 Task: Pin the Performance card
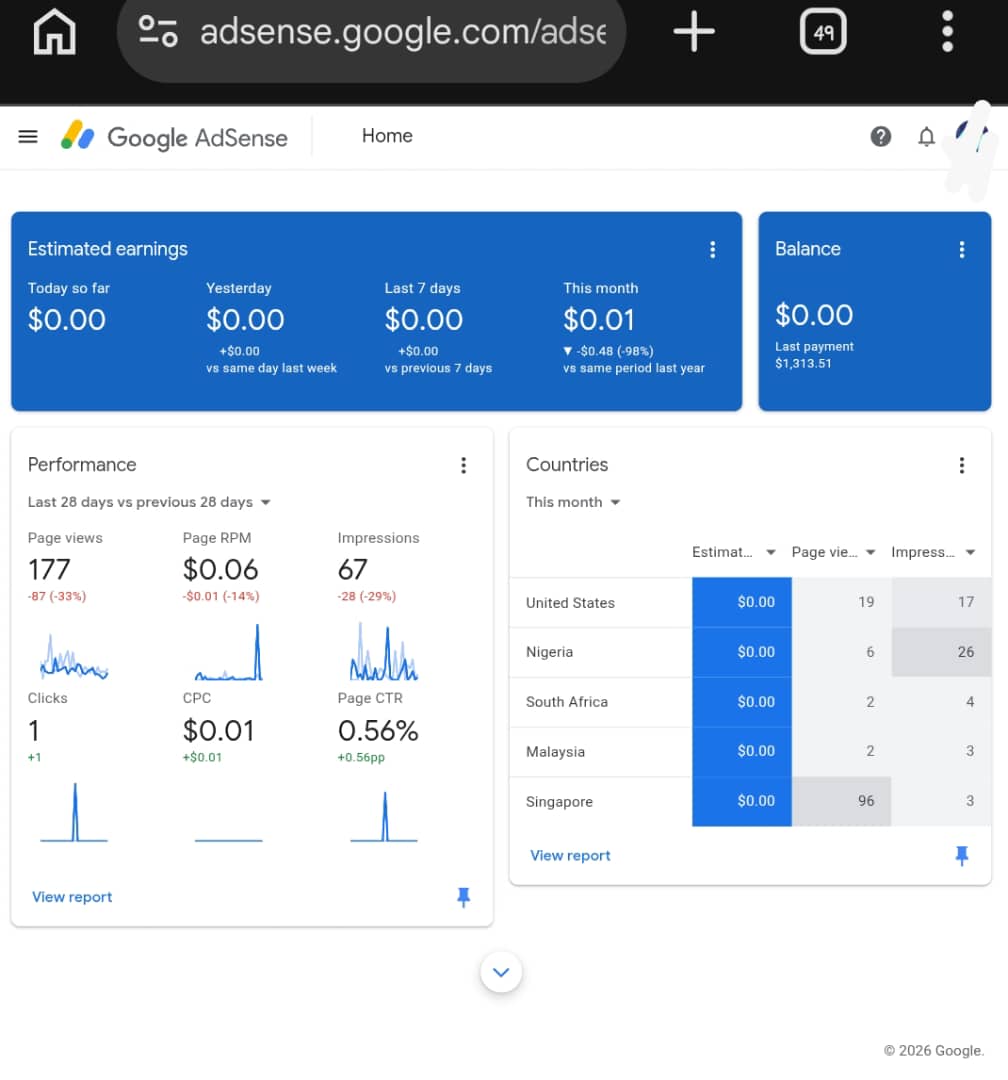463,899
